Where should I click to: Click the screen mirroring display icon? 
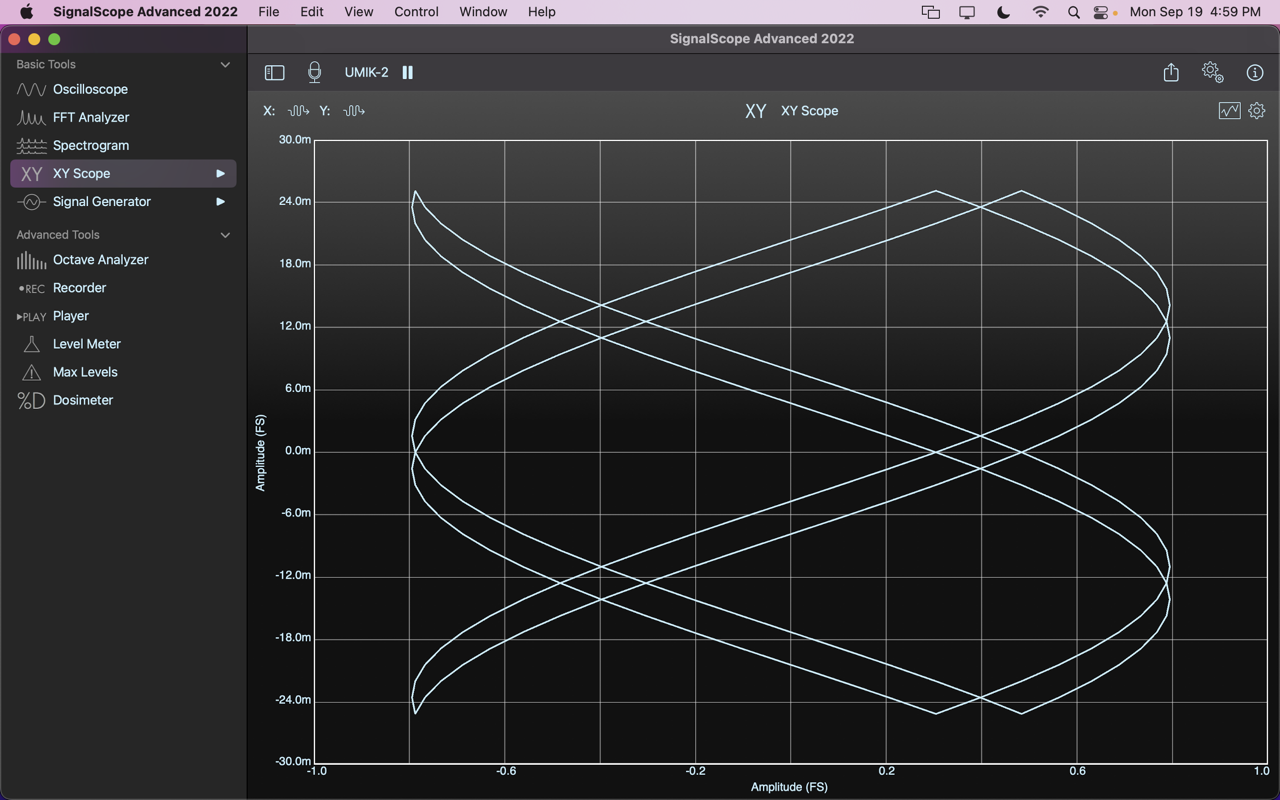click(x=967, y=12)
